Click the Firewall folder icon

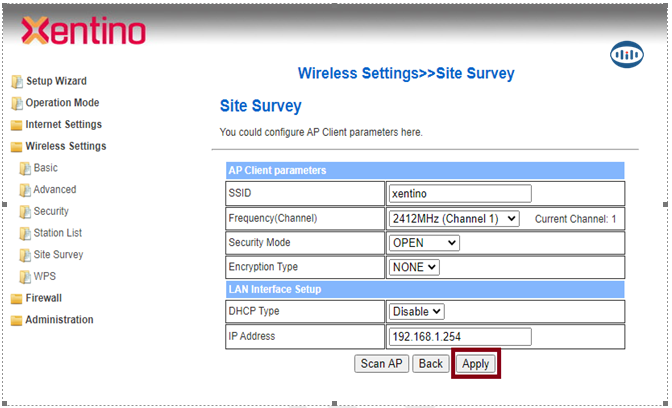pos(16,298)
